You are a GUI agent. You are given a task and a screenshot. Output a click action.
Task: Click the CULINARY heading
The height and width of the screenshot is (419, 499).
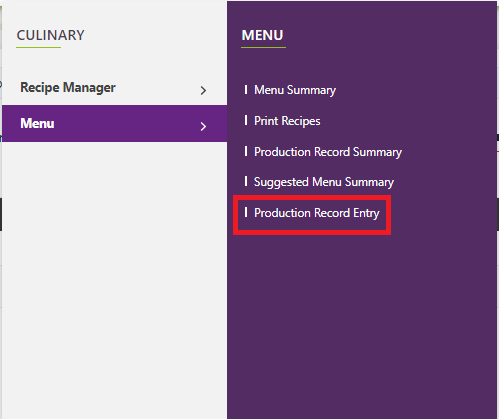(50, 35)
